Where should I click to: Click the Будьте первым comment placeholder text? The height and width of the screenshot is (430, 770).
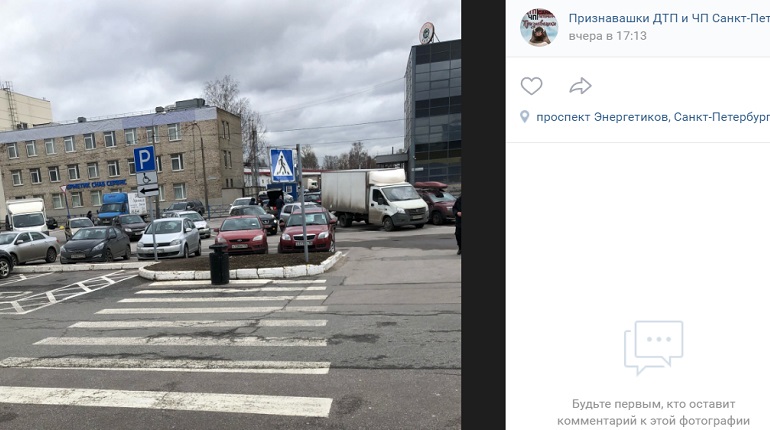click(x=653, y=412)
